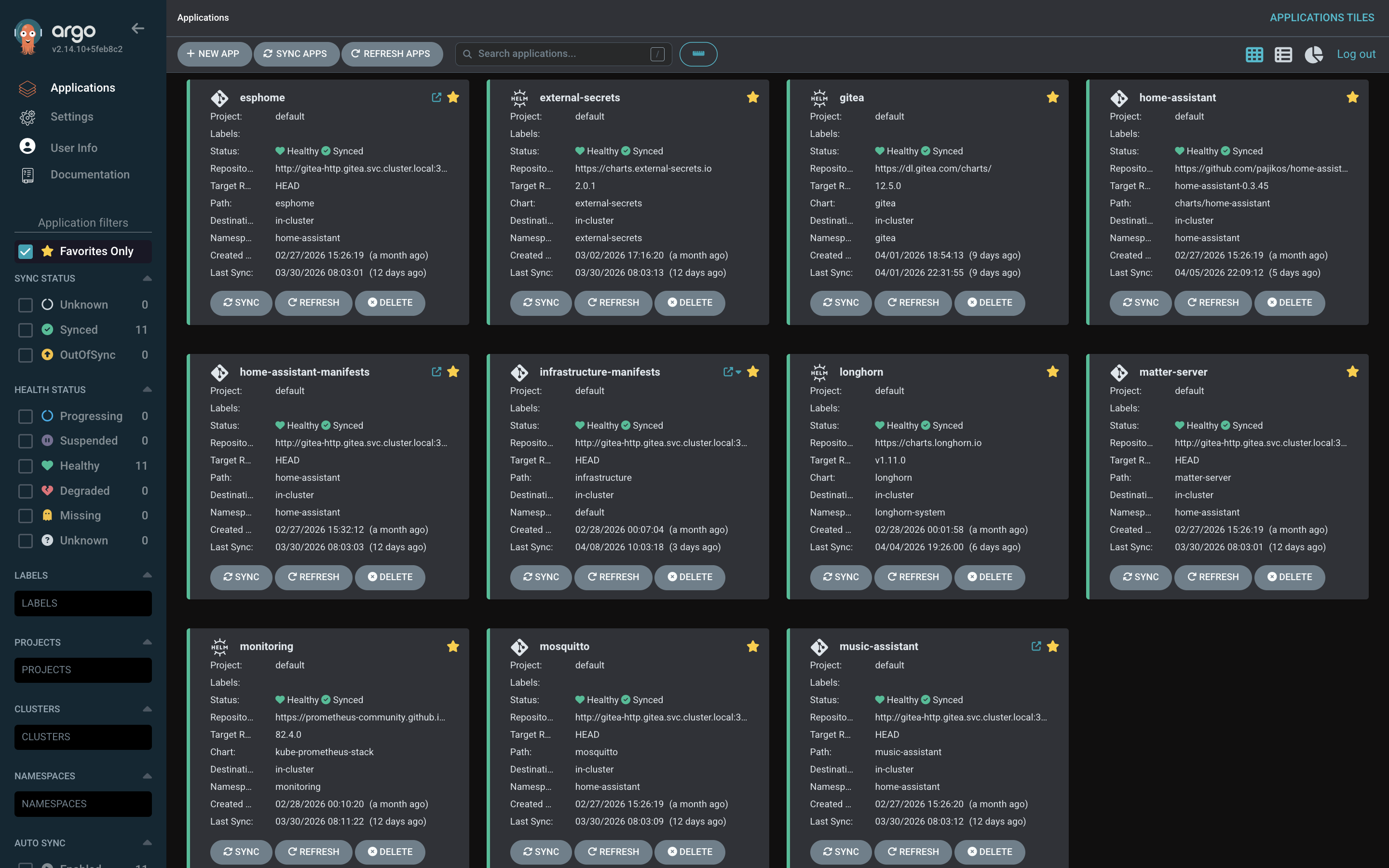Viewport: 1389px width, 868px height.
Task: Unfavorite the esphome app star
Action: 453,97
